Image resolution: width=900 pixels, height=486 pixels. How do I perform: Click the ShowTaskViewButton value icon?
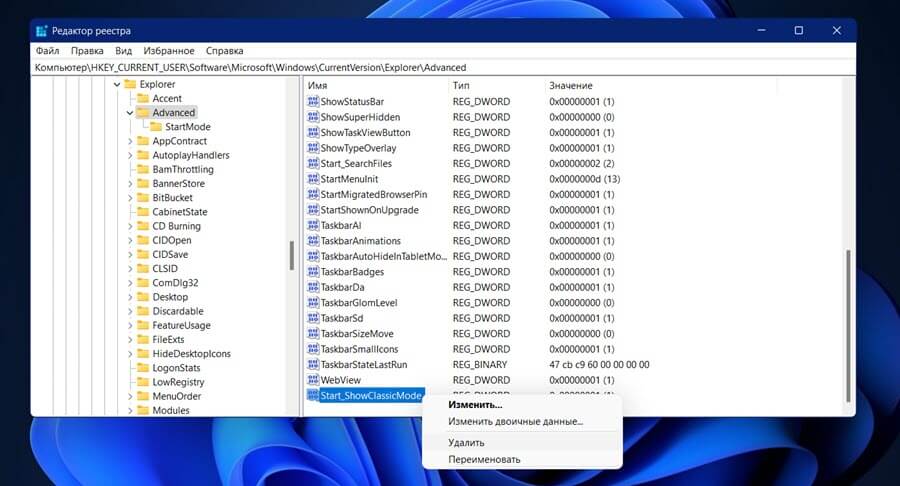313,133
